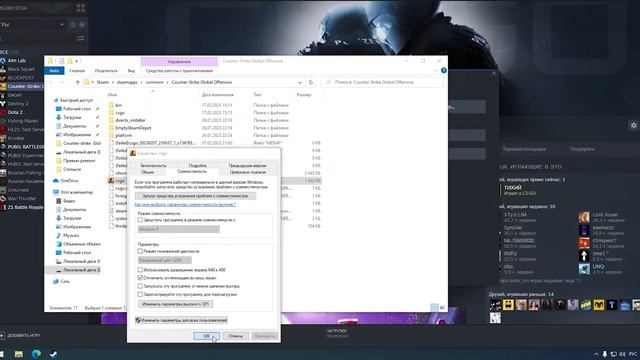The width and height of the screenshot is (640, 360).
Task: Open Сеть in navigation pane
Action: point(65,281)
